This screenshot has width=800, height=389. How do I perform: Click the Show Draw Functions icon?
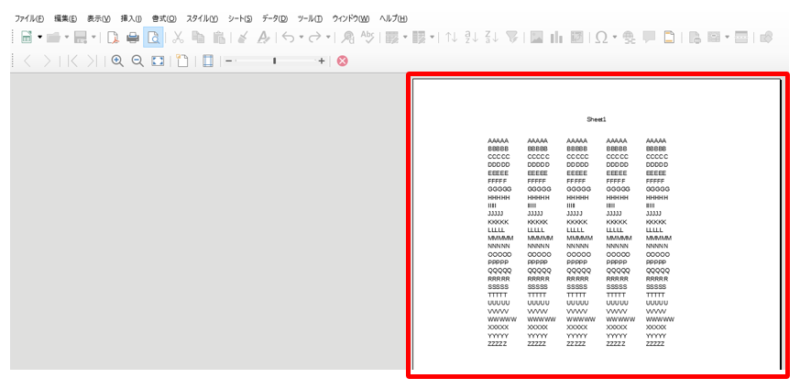click(x=766, y=37)
